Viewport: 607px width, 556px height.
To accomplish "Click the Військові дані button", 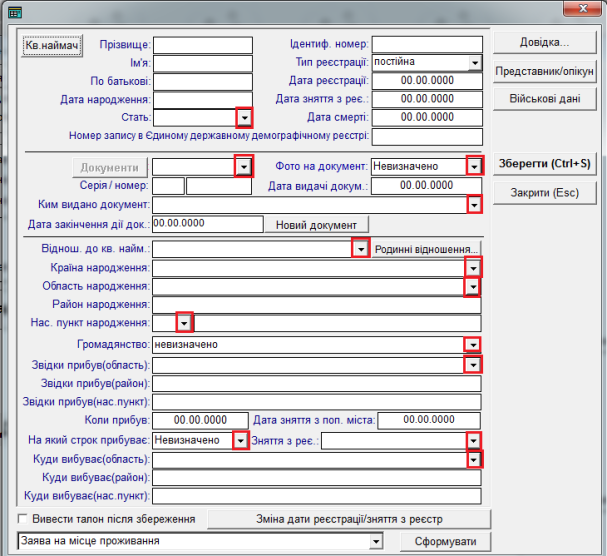I will (544, 99).
